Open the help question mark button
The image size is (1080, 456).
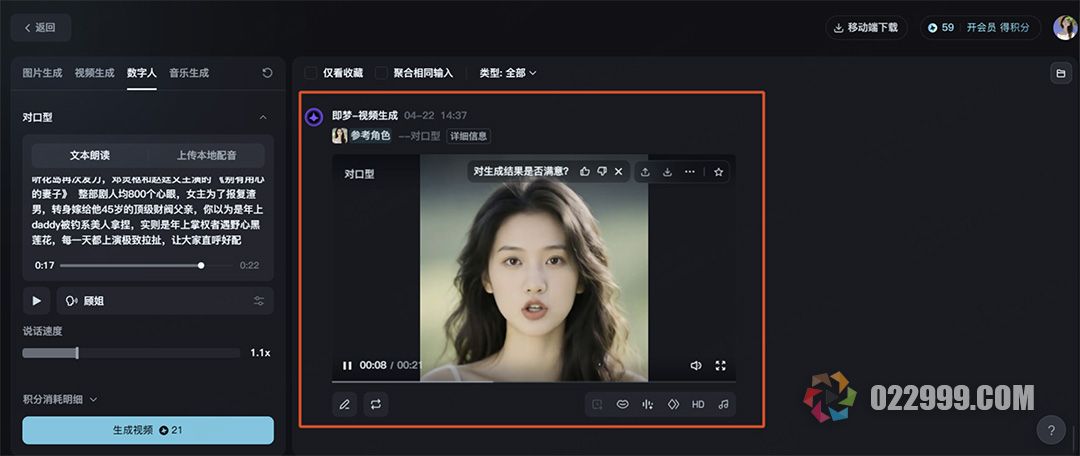pyautogui.click(x=1051, y=431)
